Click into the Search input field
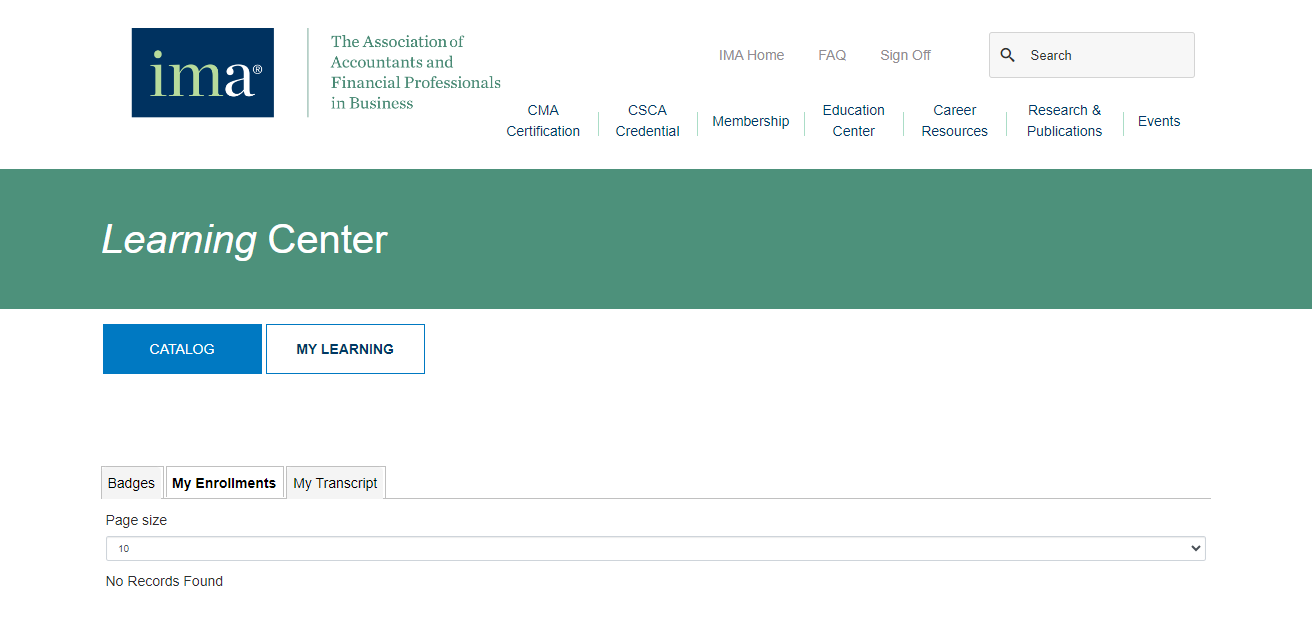 tap(1092, 55)
